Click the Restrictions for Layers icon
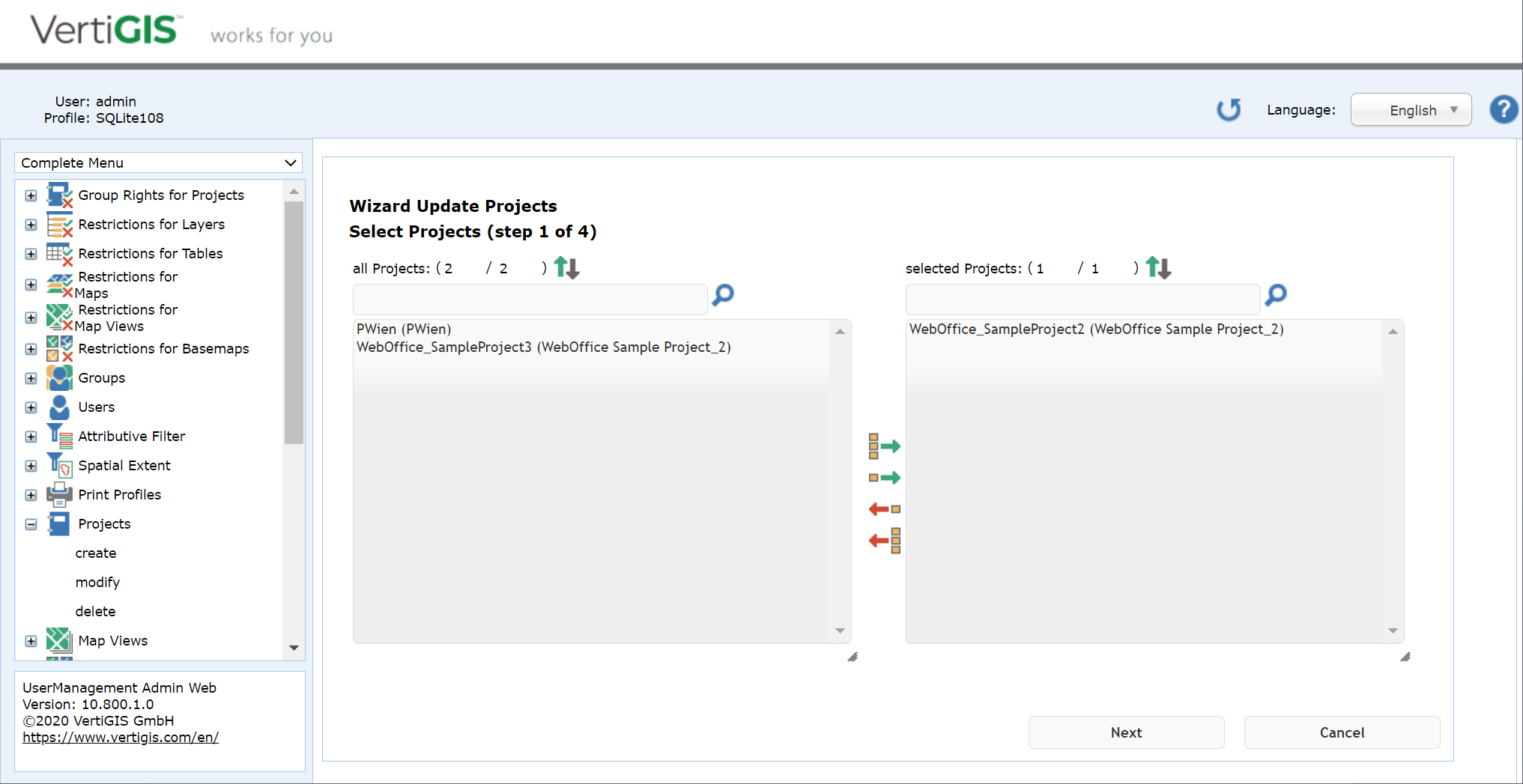The image size is (1523, 784). point(58,224)
